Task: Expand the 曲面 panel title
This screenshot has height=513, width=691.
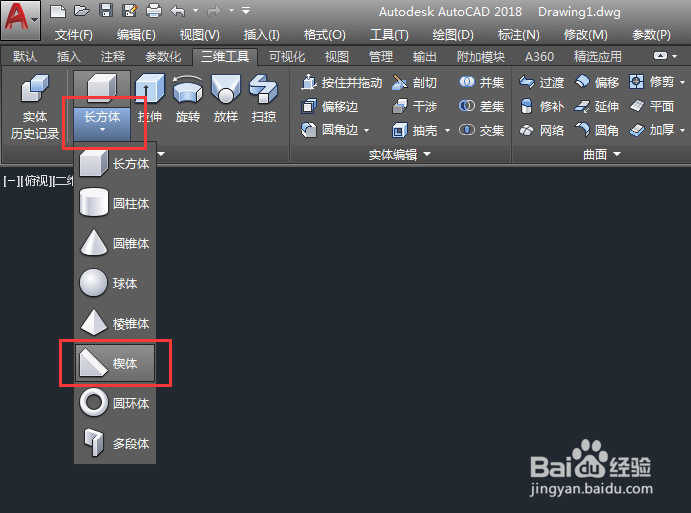Action: (x=601, y=154)
